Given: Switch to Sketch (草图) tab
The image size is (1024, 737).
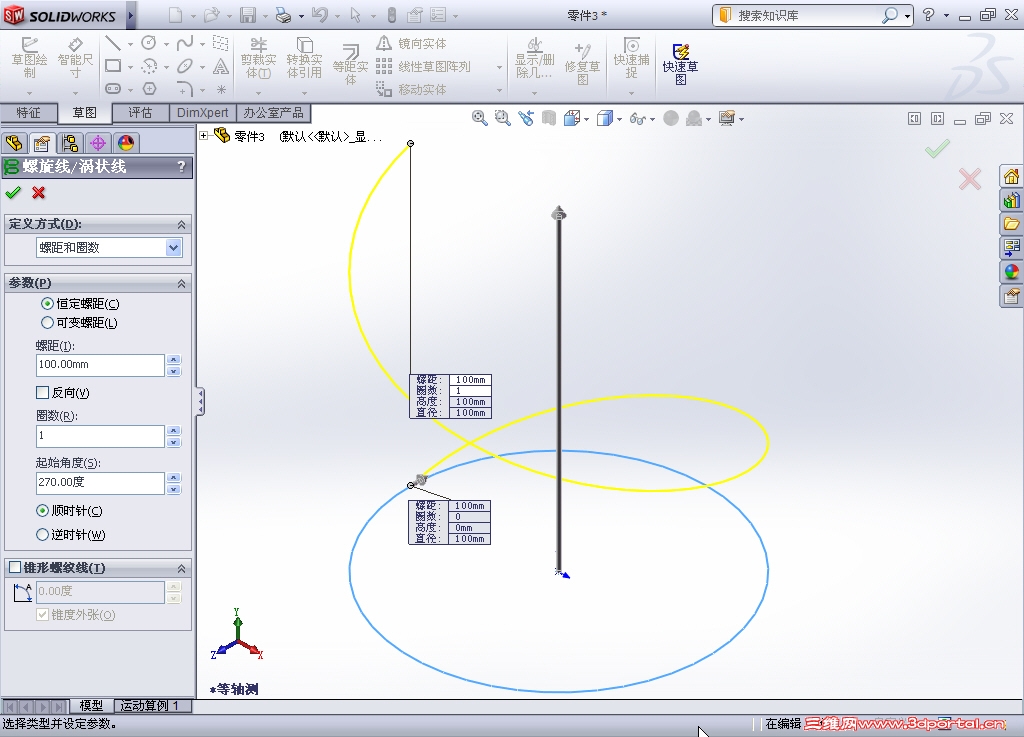Looking at the screenshot, I should (x=84, y=113).
